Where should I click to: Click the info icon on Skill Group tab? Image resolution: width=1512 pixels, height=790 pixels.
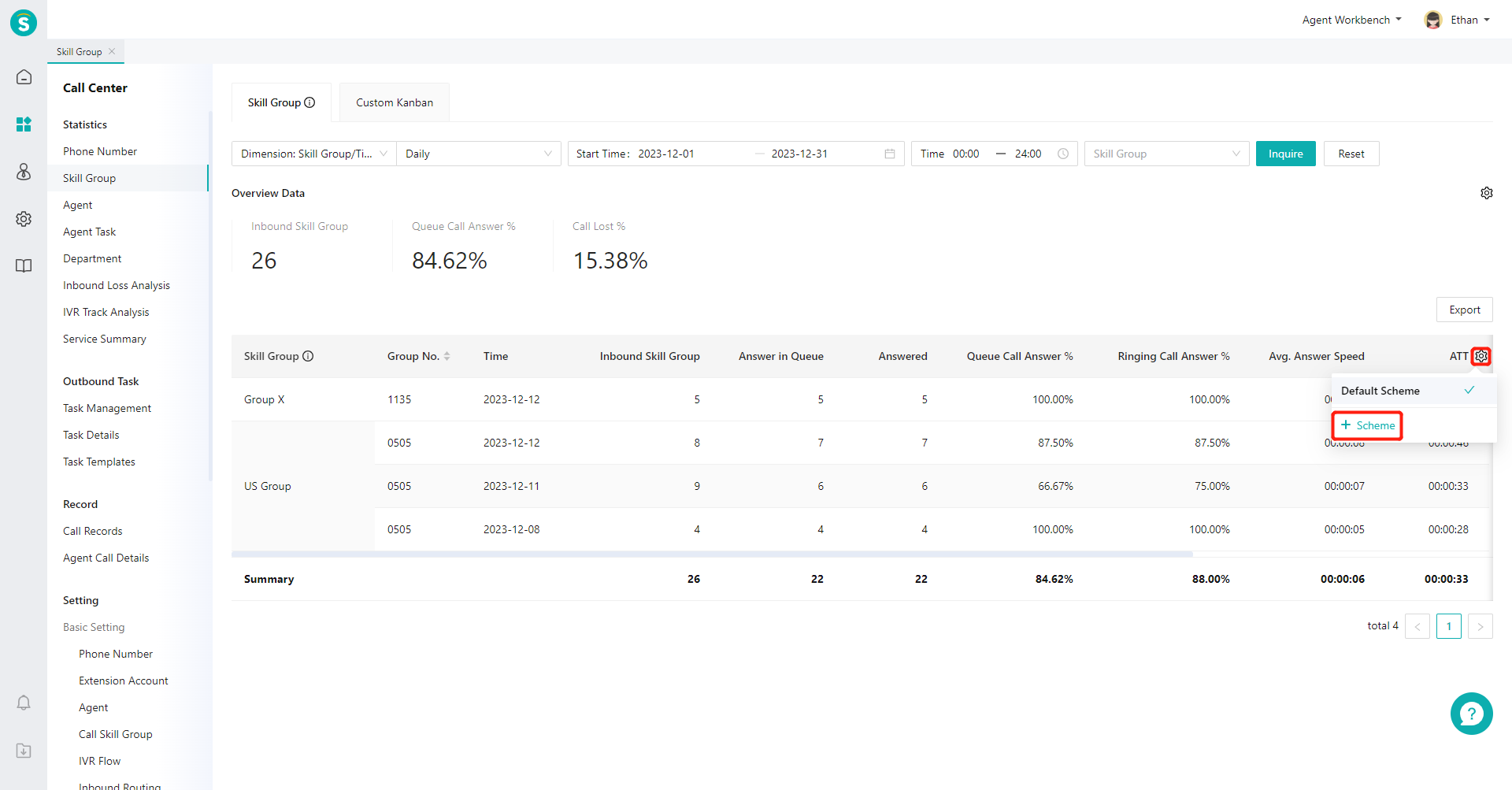click(x=309, y=102)
